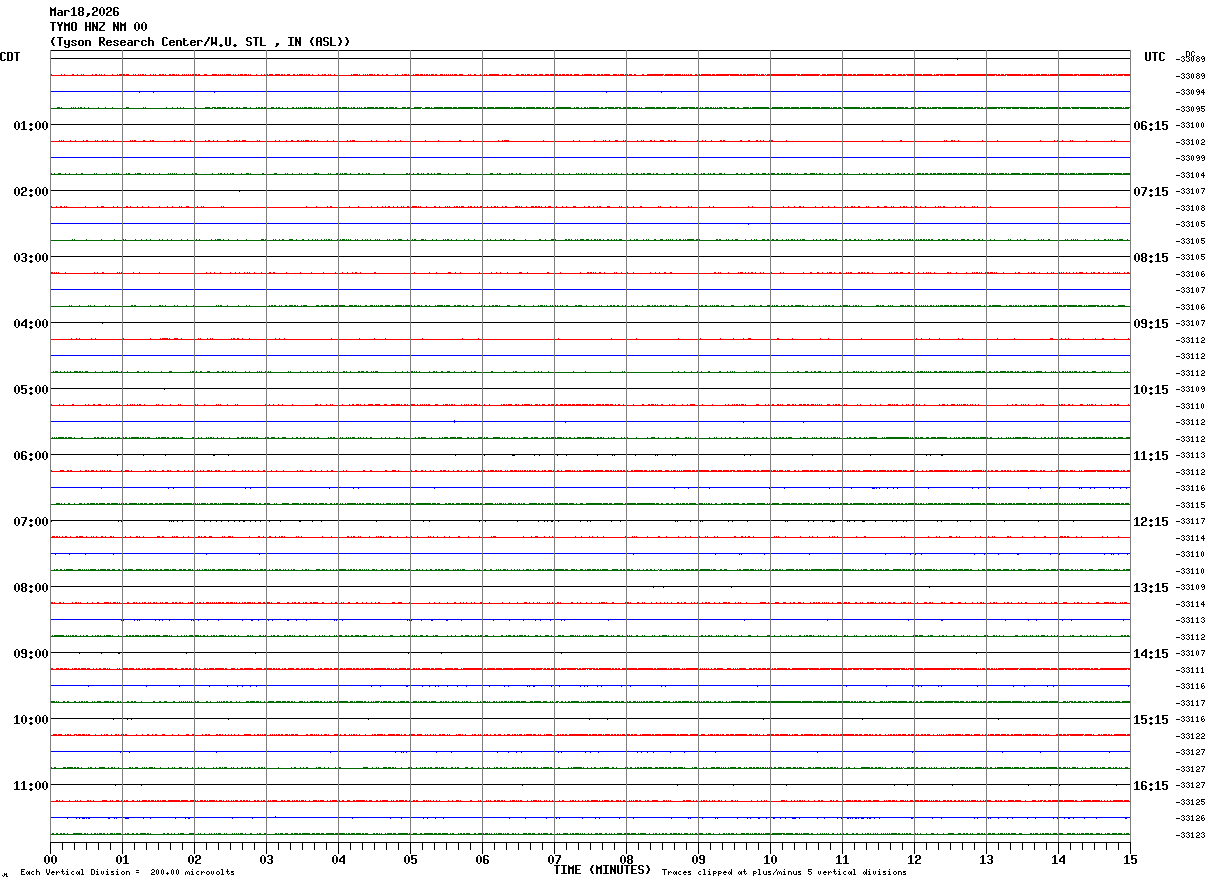
Task: Click the DC offset value -33099
Action: 1191,159
